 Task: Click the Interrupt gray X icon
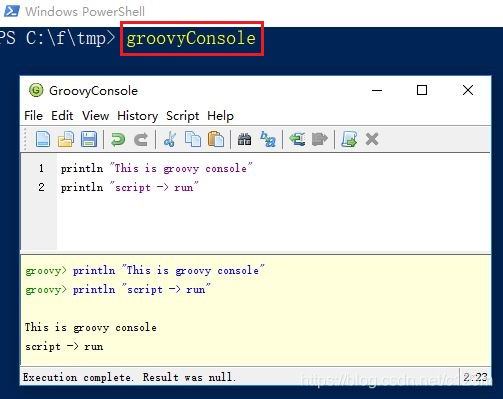tap(372, 139)
